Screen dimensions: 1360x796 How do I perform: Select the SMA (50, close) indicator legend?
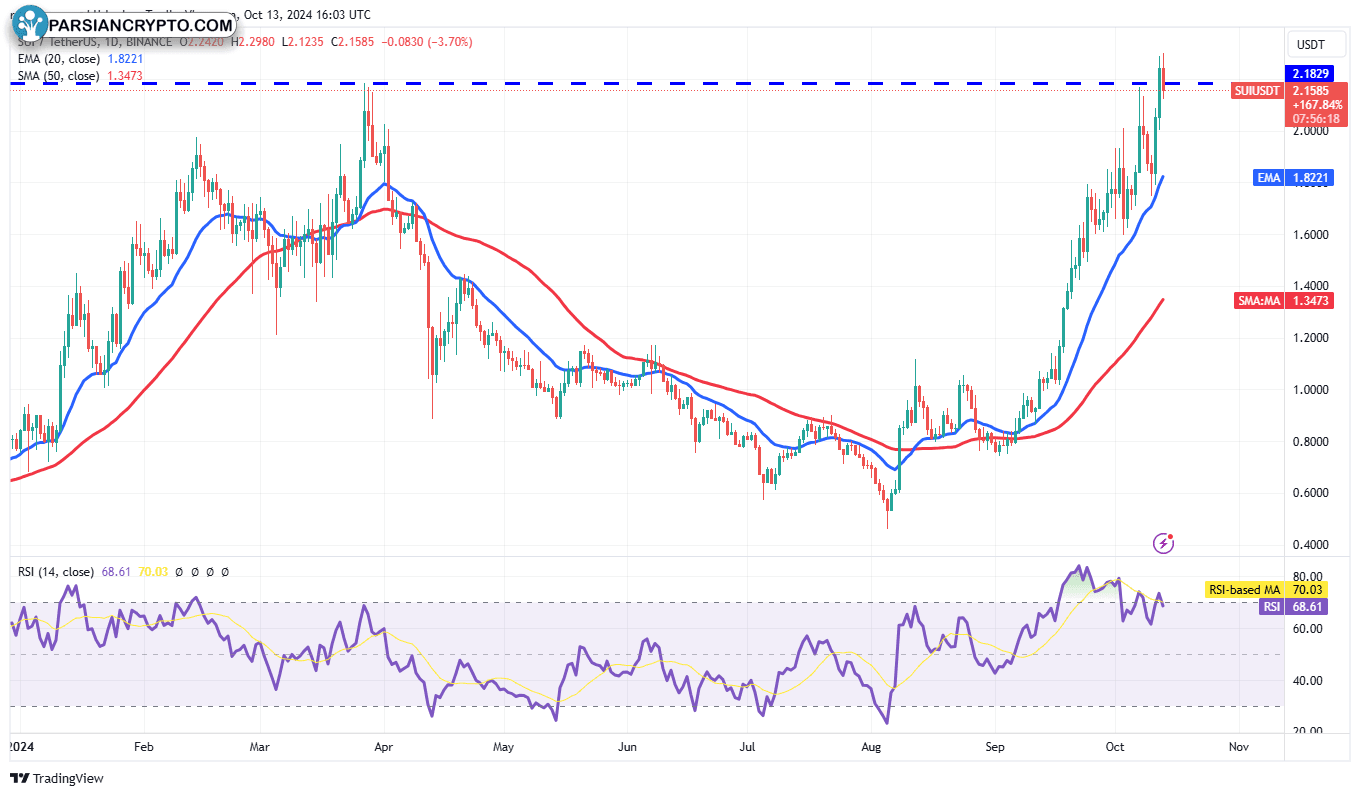(58, 76)
